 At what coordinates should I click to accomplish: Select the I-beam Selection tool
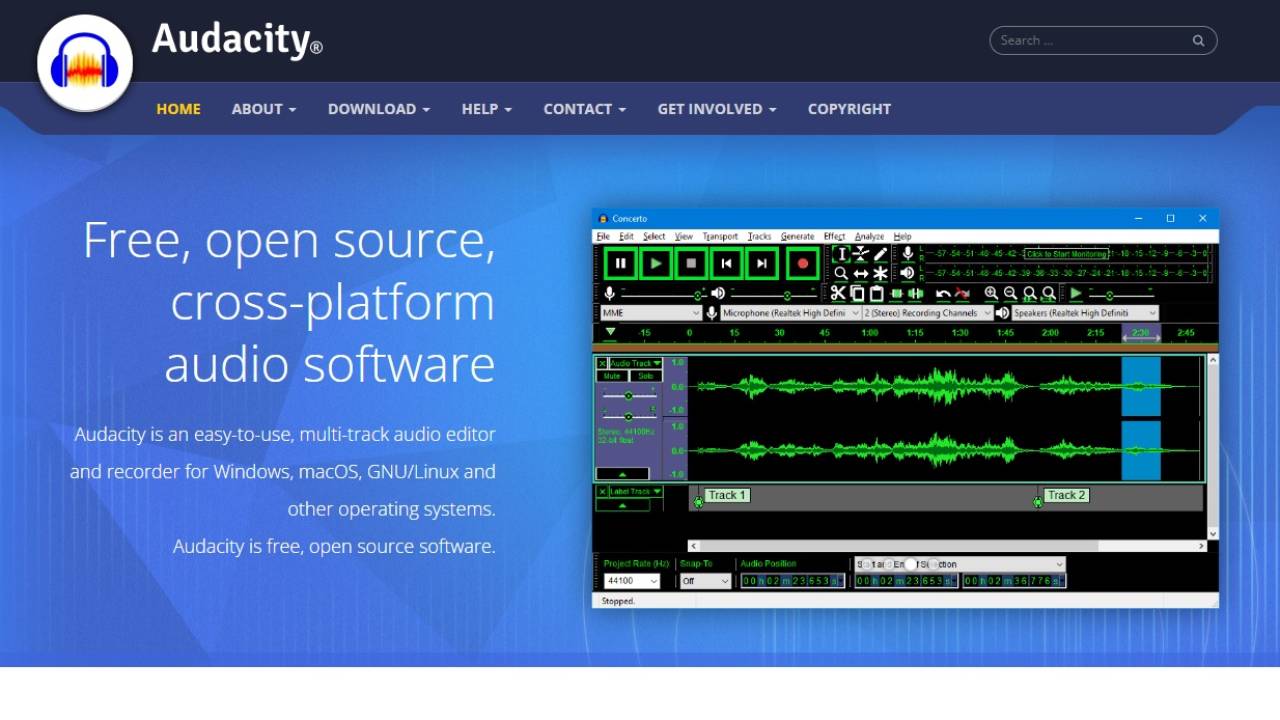(x=841, y=254)
